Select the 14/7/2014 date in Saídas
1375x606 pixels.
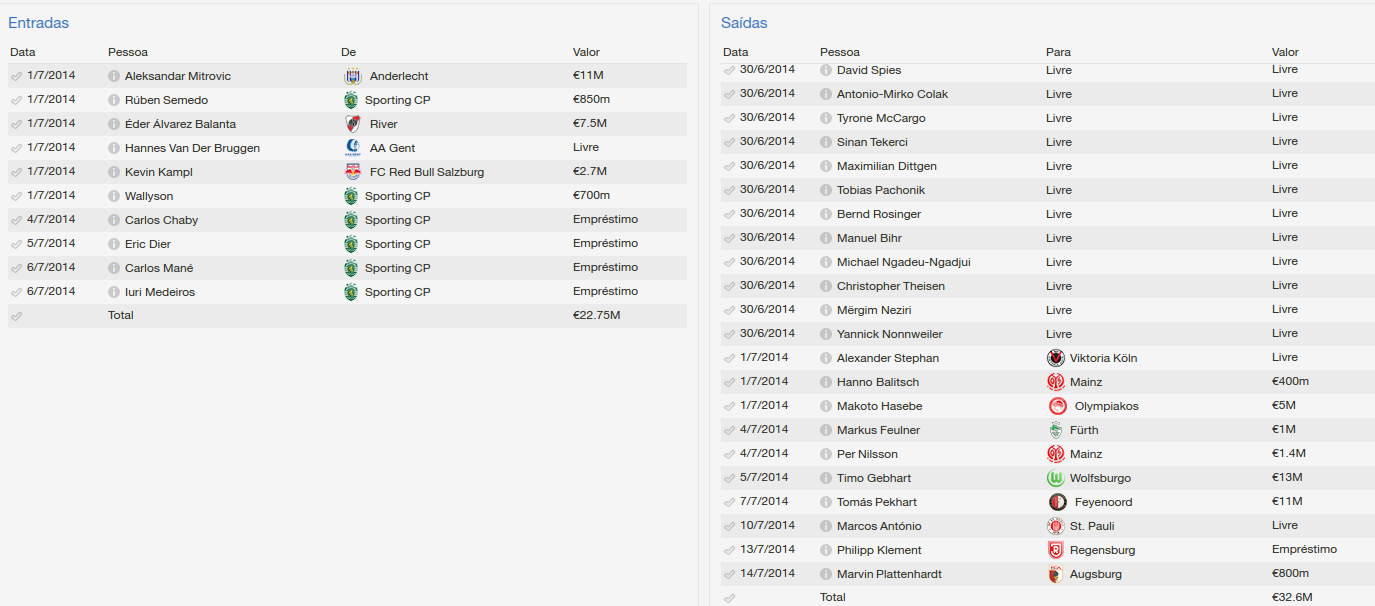click(767, 574)
